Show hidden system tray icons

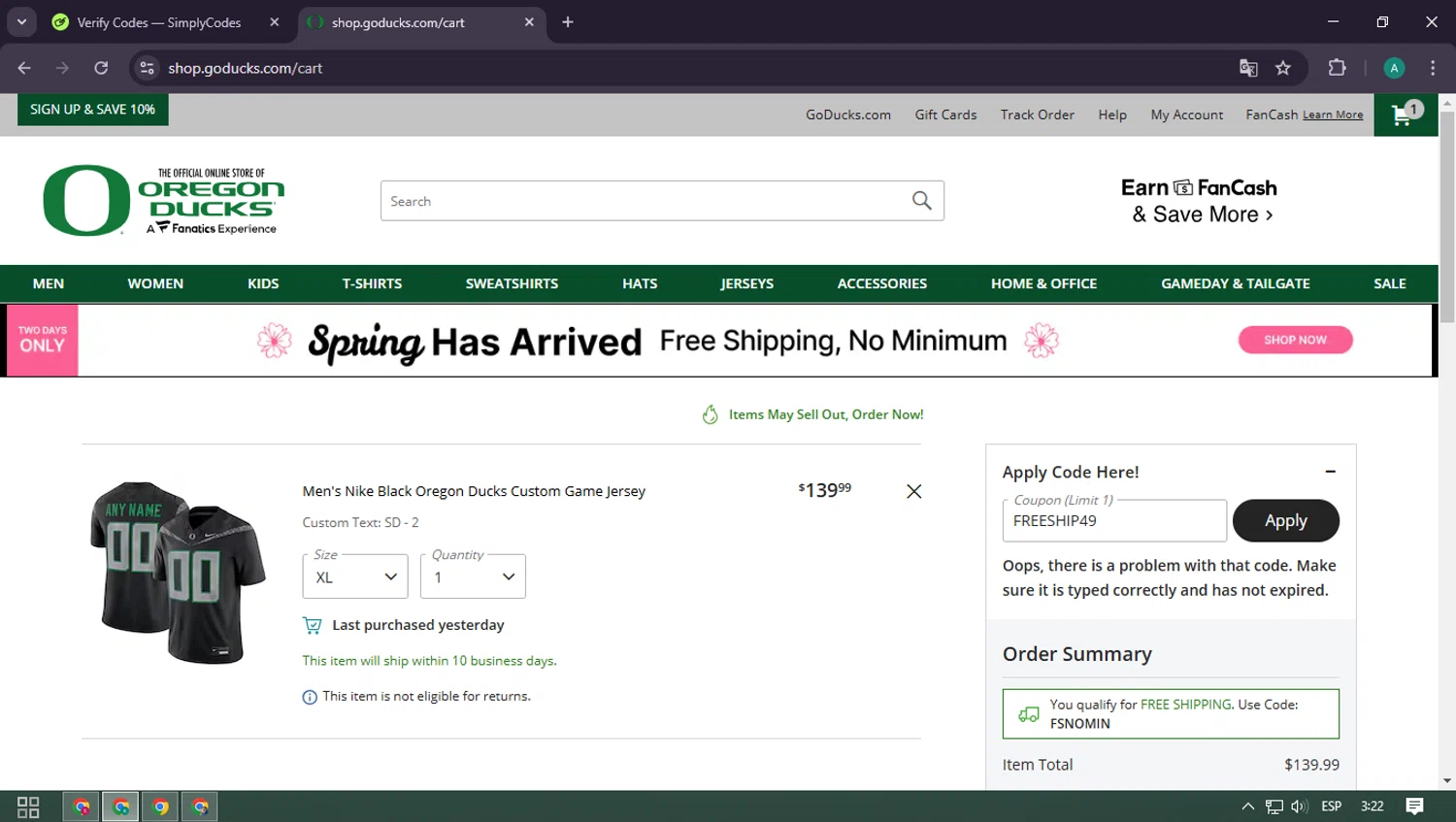[1247, 806]
